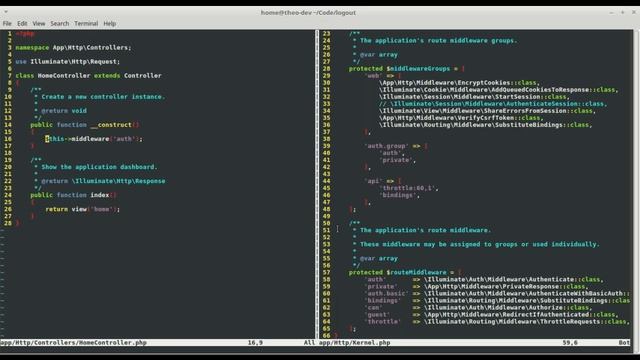Viewport: 640px width, 360px height.
Task: Click 'namespace App\Http\Controllers;' line
Action: [x=73, y=48]
